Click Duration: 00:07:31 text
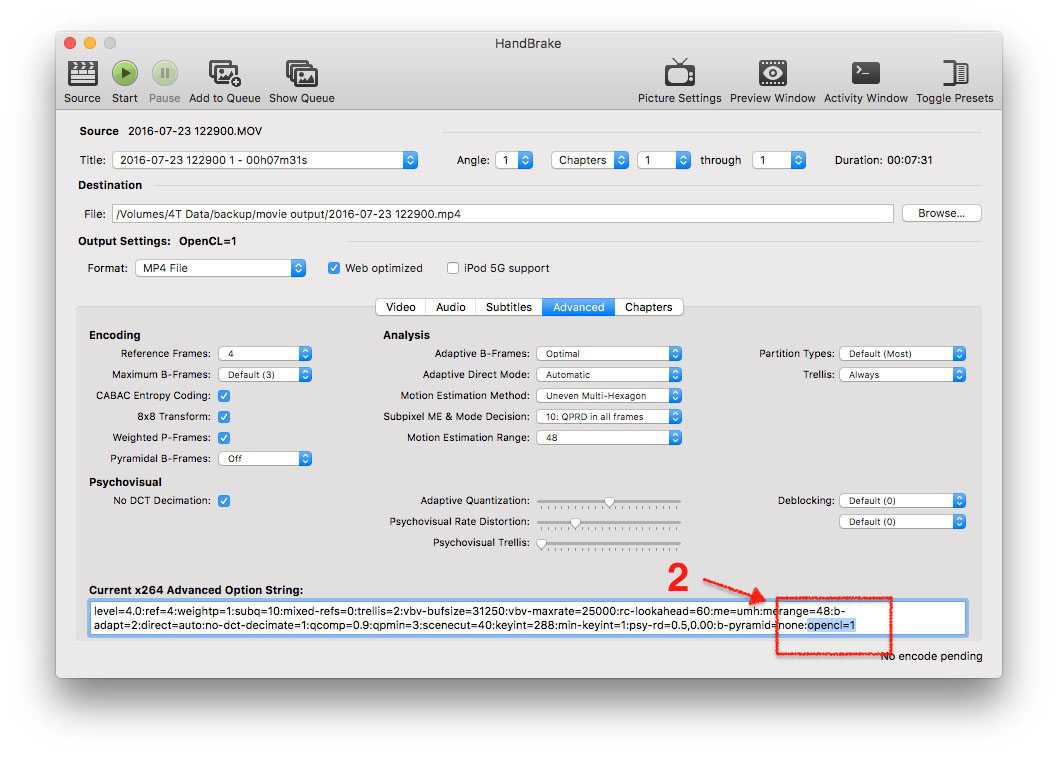 click(883, 160)
